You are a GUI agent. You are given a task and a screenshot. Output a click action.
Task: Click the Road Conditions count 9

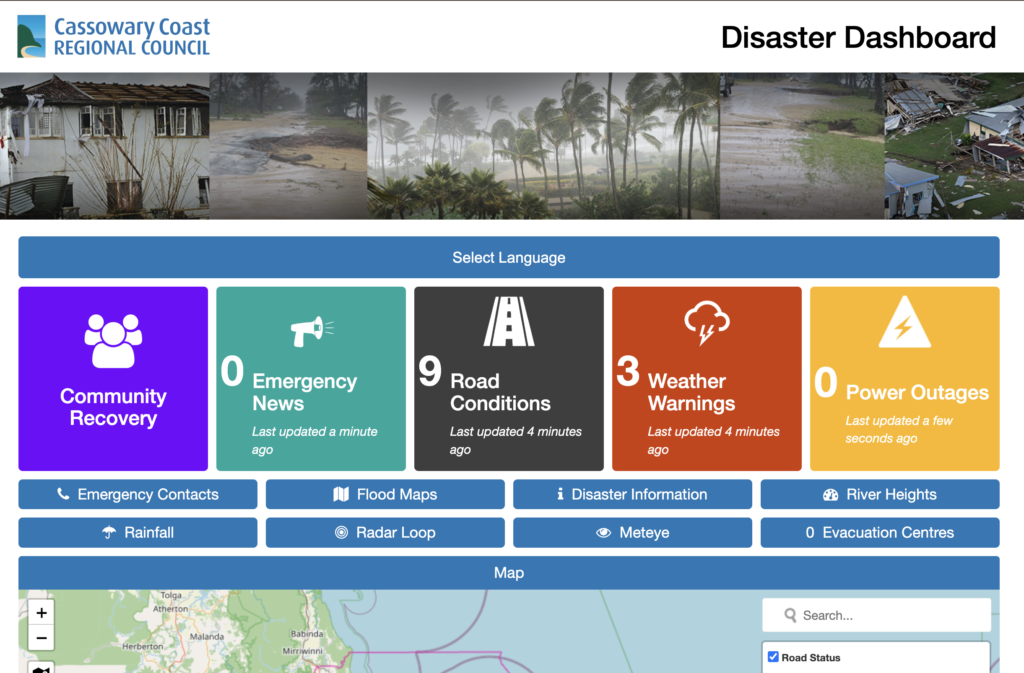430,371
